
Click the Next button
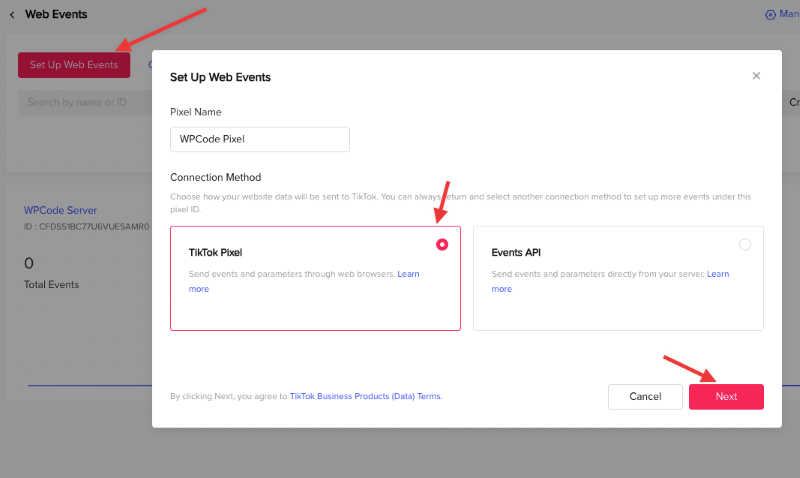coord(726,397)
